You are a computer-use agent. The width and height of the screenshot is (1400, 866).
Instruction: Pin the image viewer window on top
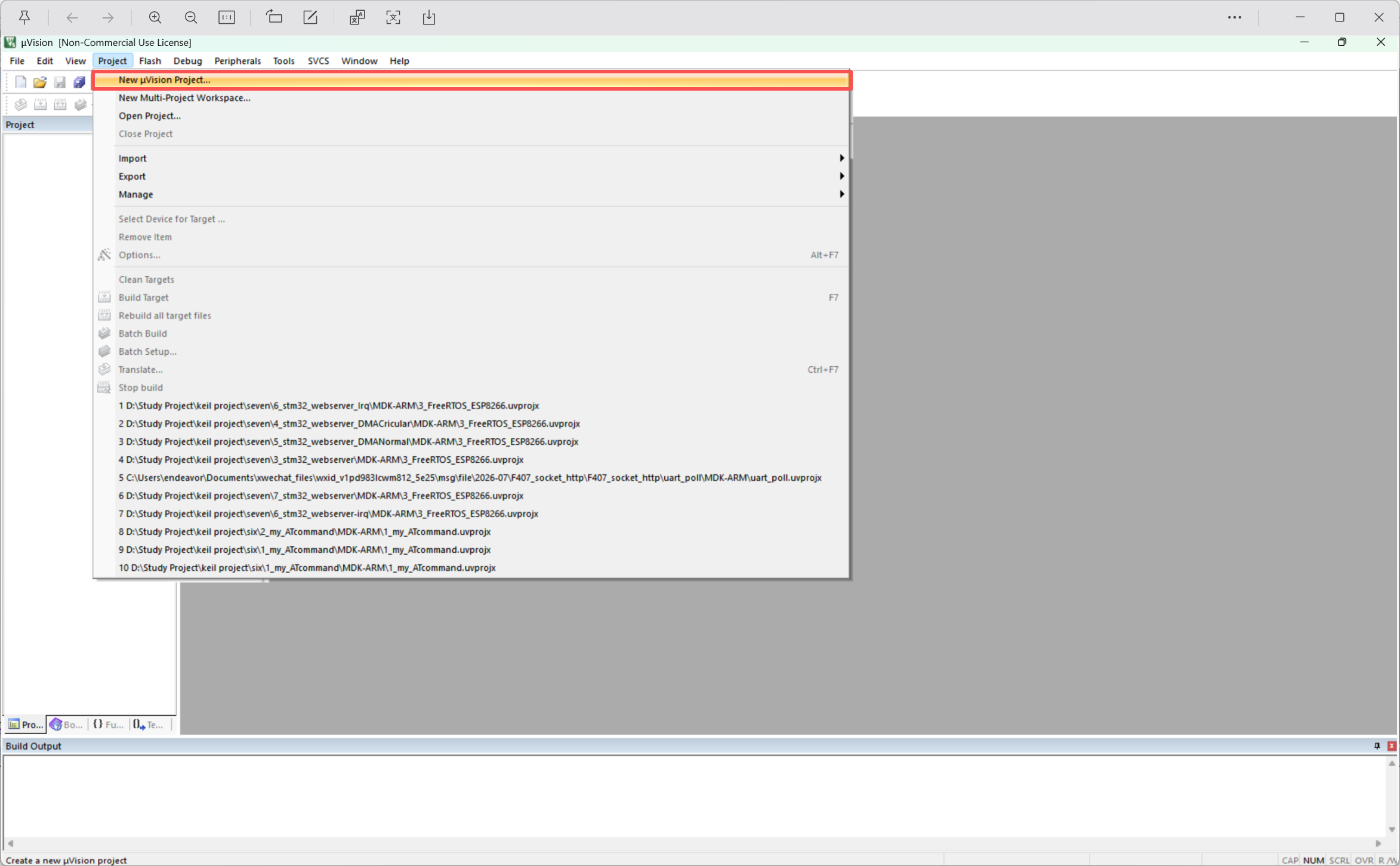[x=24, y=17]
